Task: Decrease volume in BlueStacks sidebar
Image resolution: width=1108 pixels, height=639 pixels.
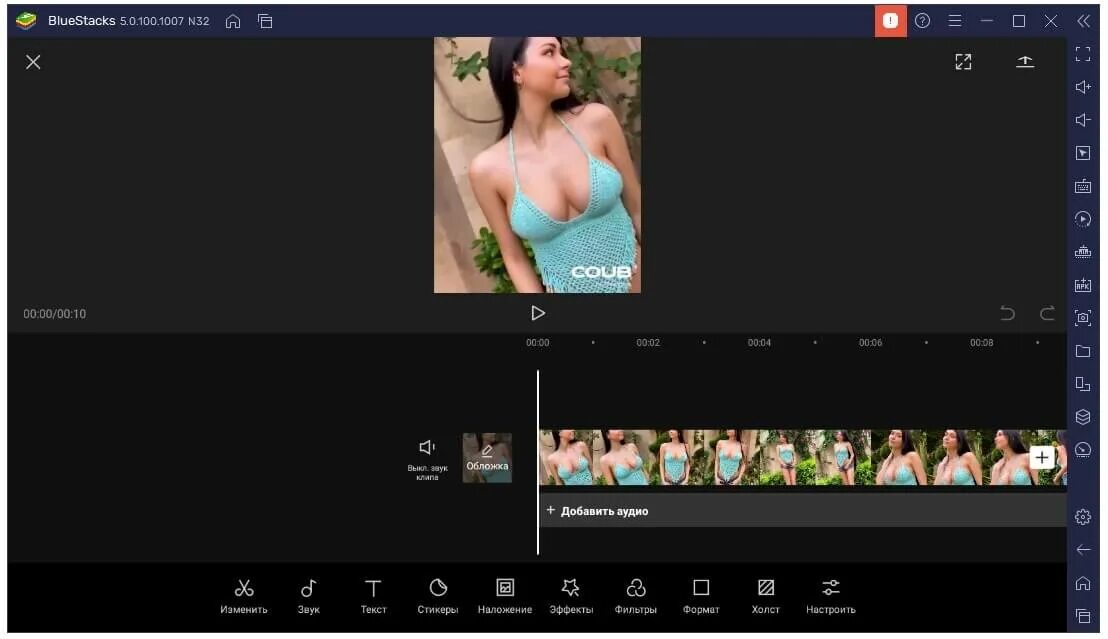Action: point(1083,120)
